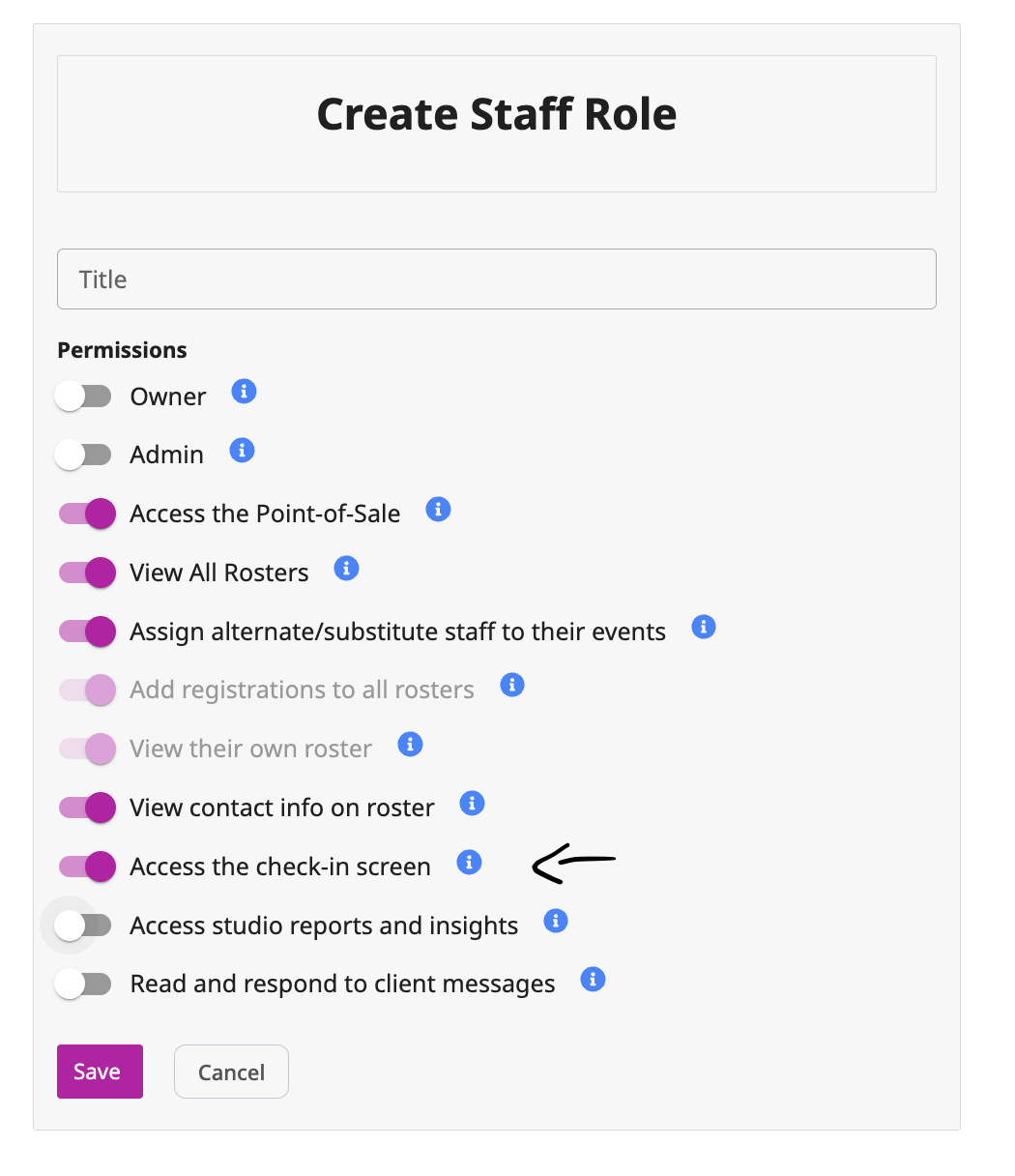Turn on the Admin toggle
The height and width of the screenshot is (1176, 1015).
coord(84,455)
